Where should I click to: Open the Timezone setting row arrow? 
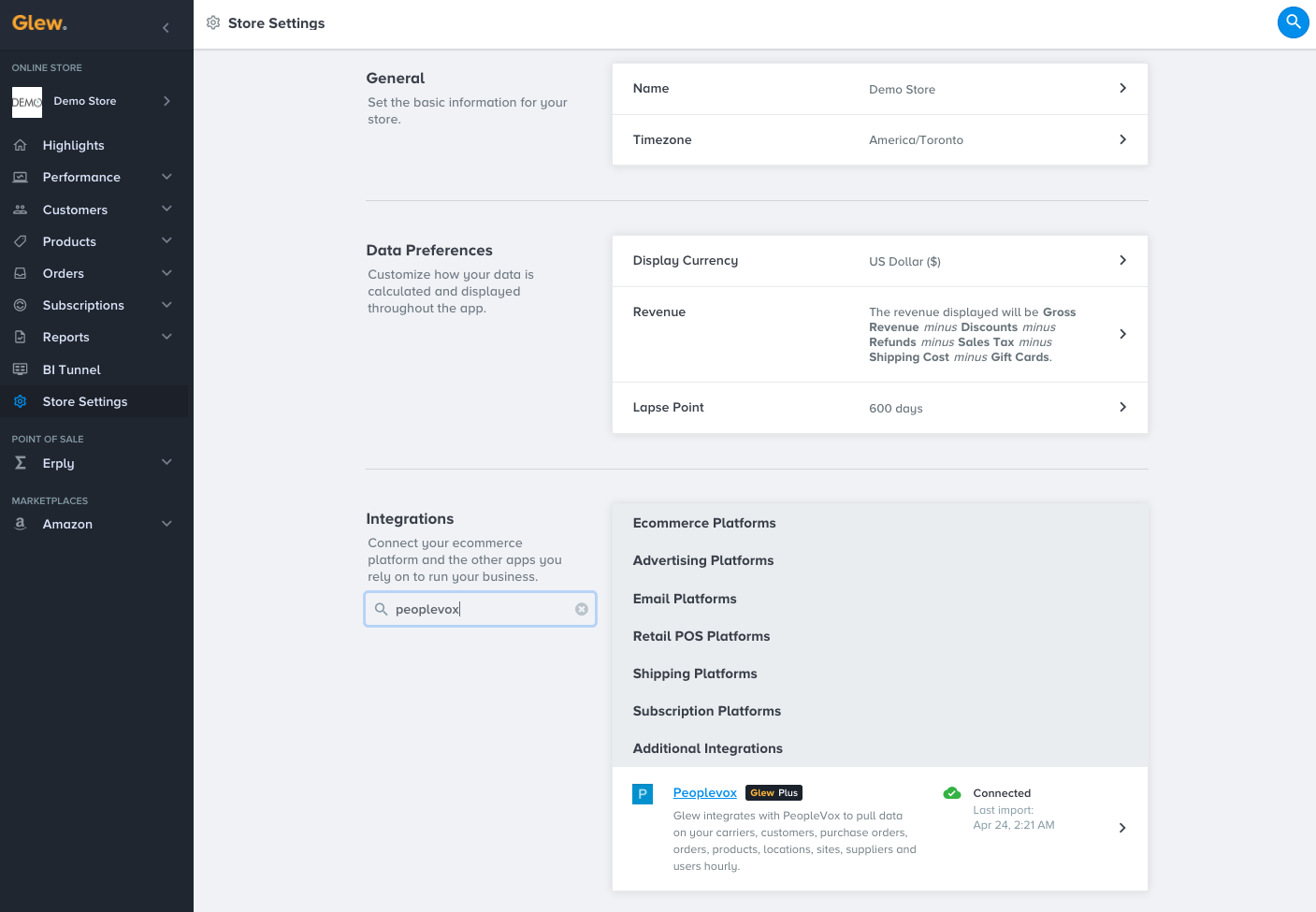click(x=1122, y=139)
